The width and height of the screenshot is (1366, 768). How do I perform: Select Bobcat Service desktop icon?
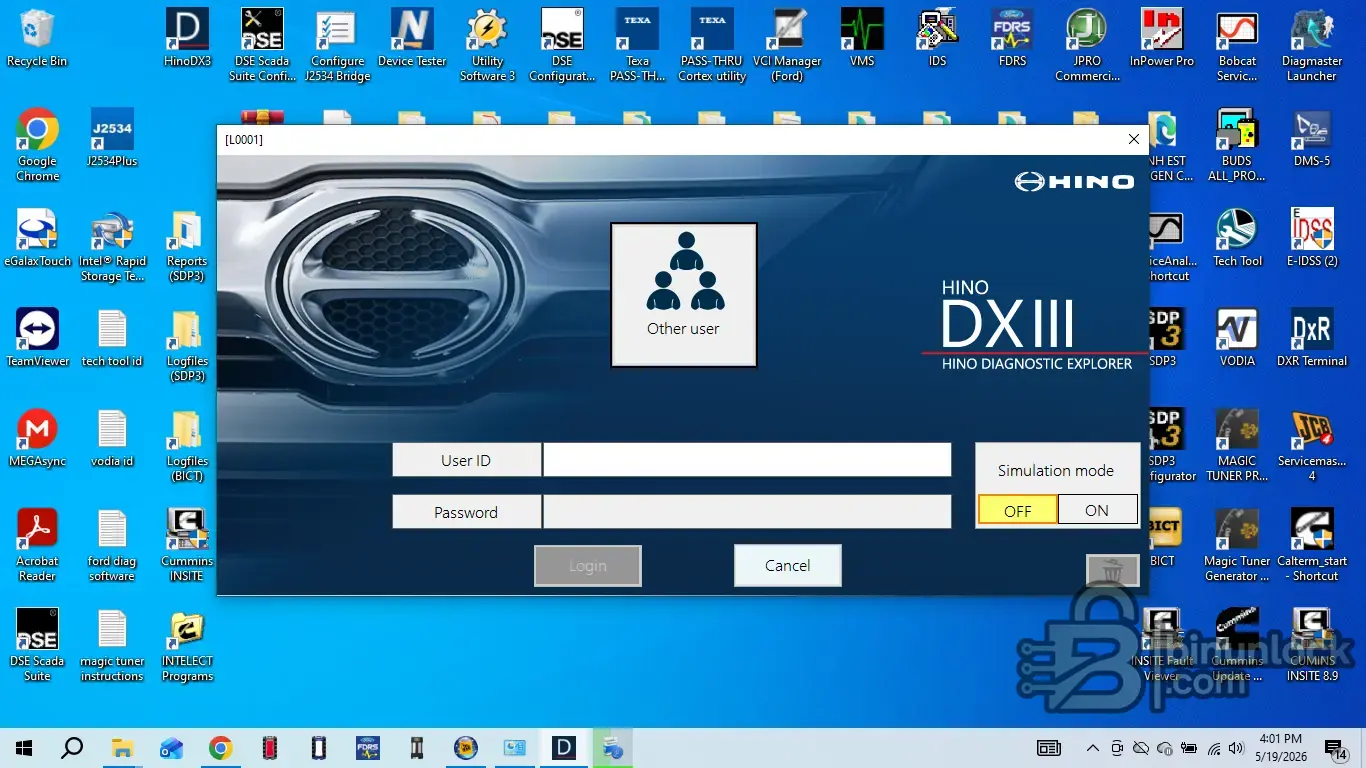1237,45
